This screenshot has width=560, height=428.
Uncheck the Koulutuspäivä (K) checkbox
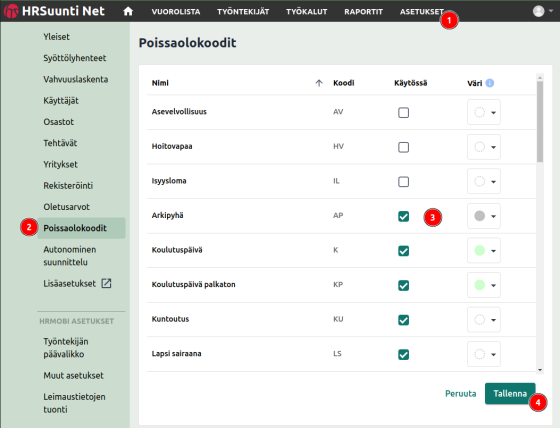(x=403, y=251)
